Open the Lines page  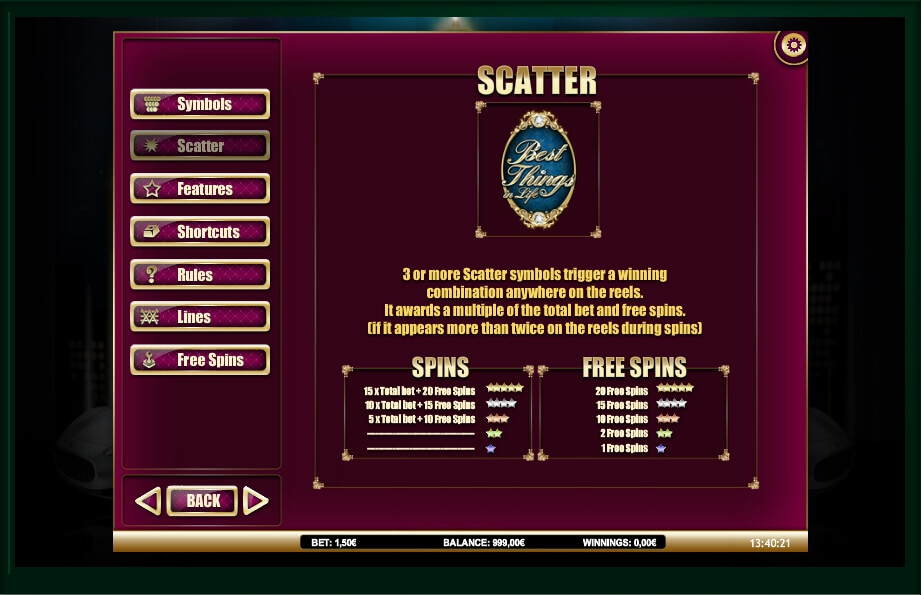click(200, 317)
